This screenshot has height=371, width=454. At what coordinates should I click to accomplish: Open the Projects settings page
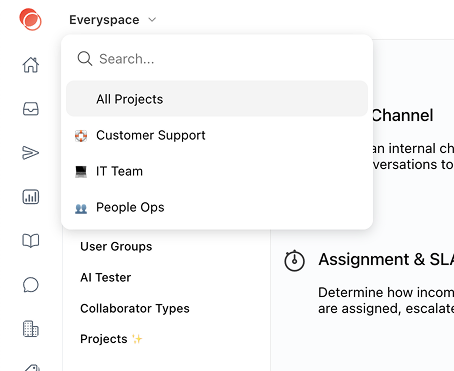click(104, 339)
